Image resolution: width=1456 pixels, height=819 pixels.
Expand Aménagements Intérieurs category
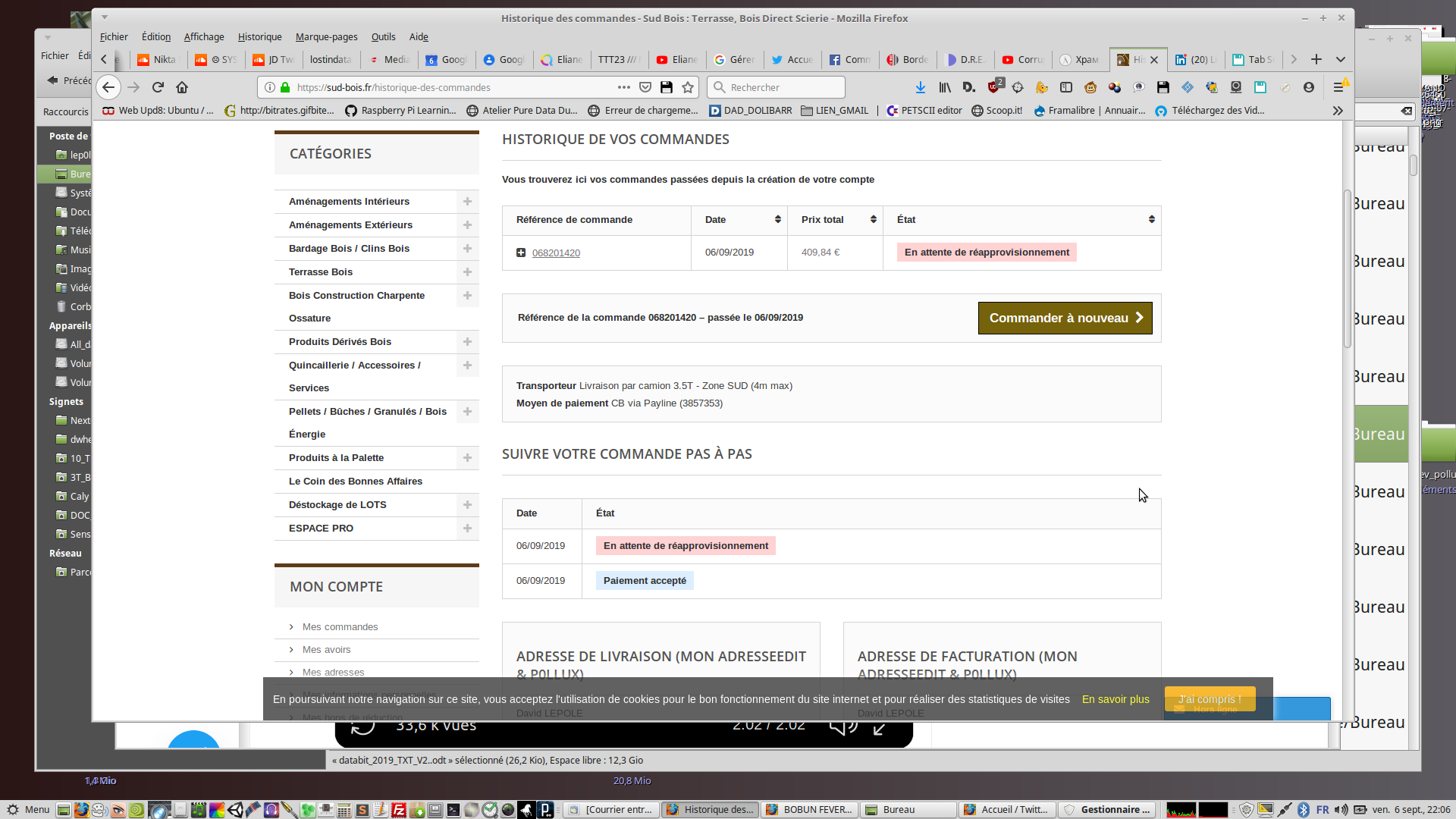point(467,201)
